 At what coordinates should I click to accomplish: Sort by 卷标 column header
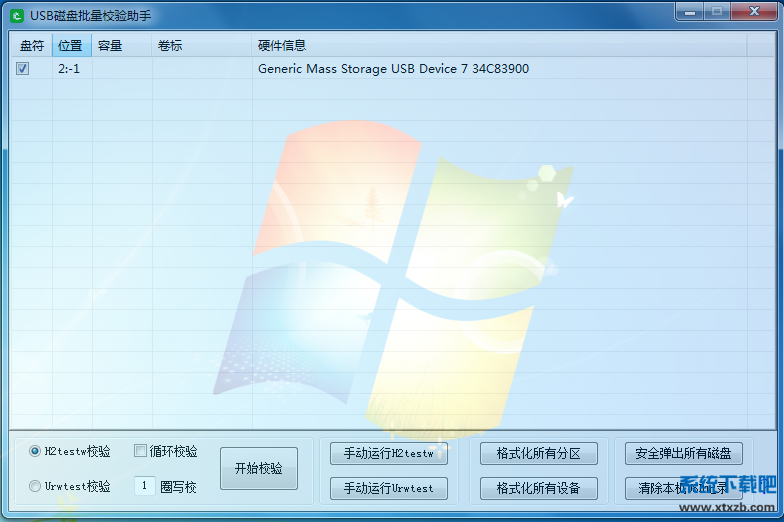coord(202,46)
